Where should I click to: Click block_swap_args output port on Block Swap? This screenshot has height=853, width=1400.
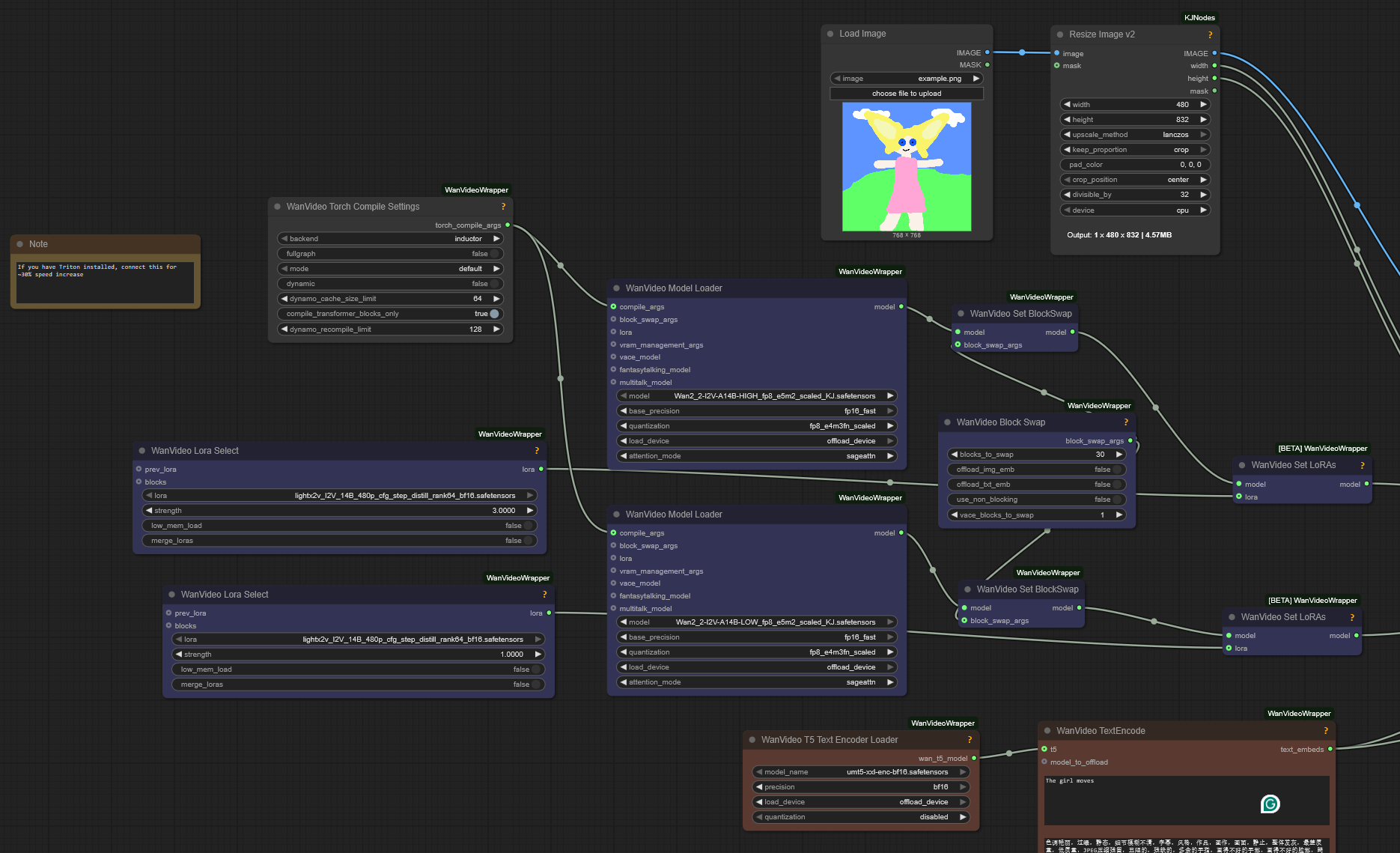point(1130,440)
